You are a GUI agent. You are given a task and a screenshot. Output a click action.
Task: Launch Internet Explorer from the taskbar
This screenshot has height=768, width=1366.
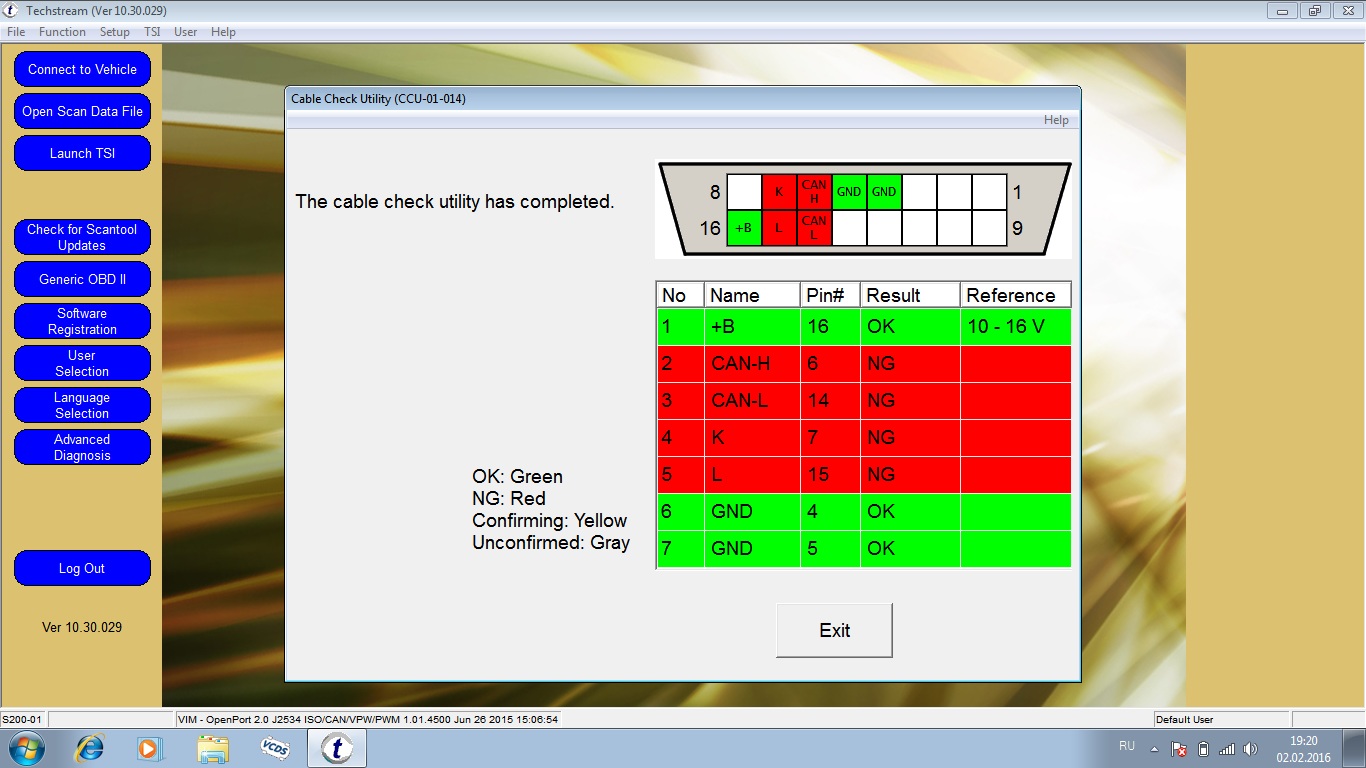point(90,748)
